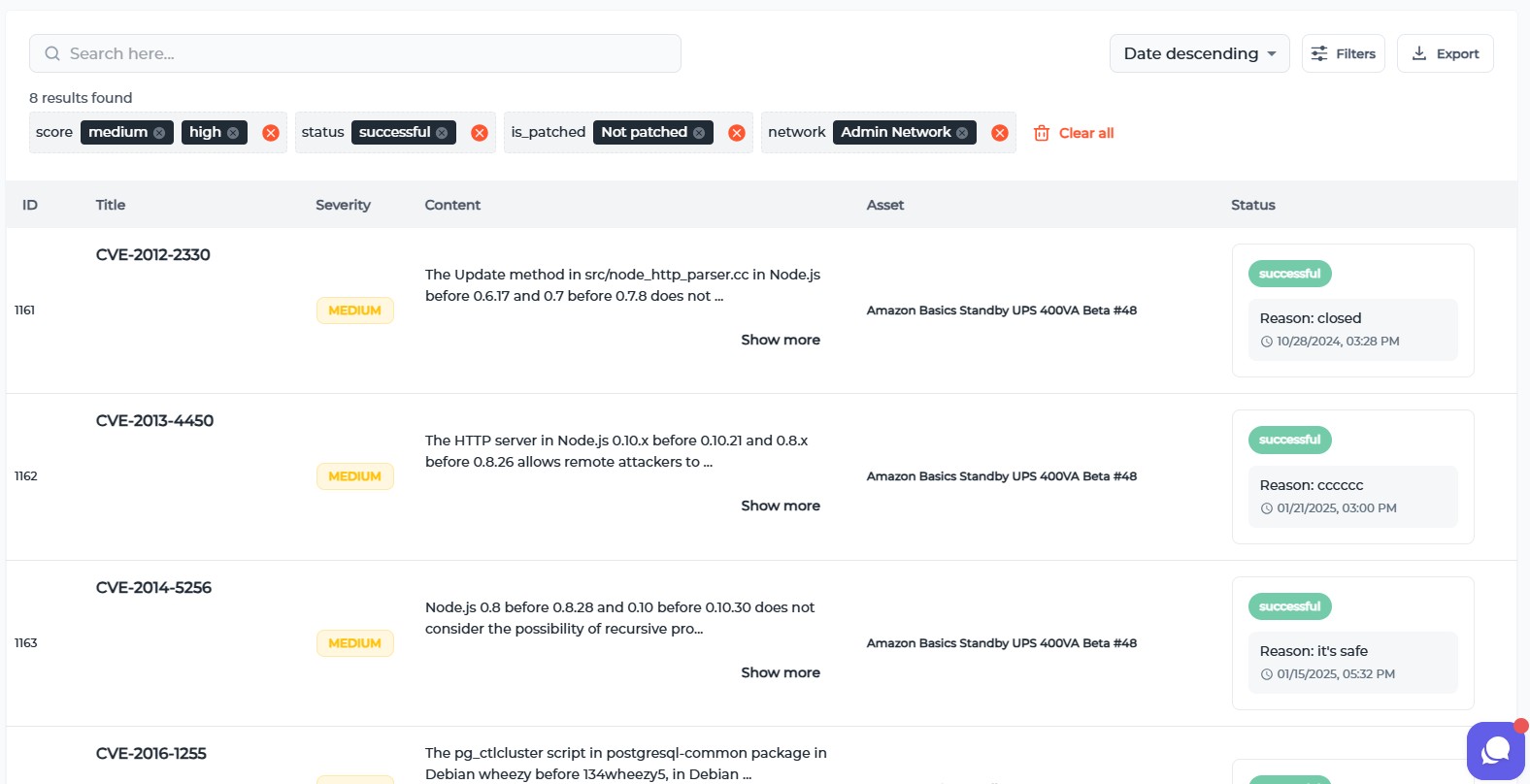Remove the Not patched chip

(699, 133)
